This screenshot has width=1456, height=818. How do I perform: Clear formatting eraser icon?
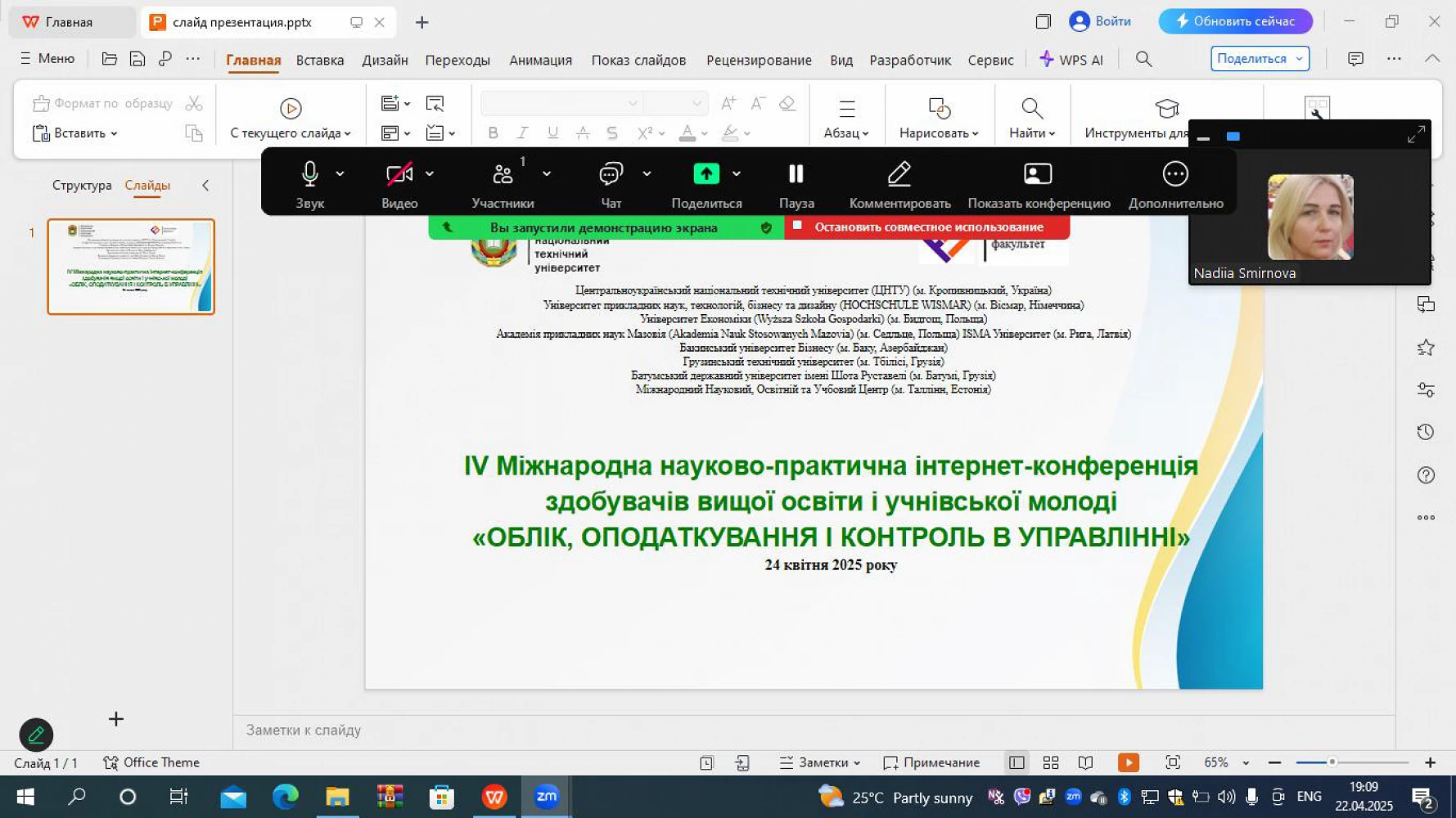coord(787,103)
